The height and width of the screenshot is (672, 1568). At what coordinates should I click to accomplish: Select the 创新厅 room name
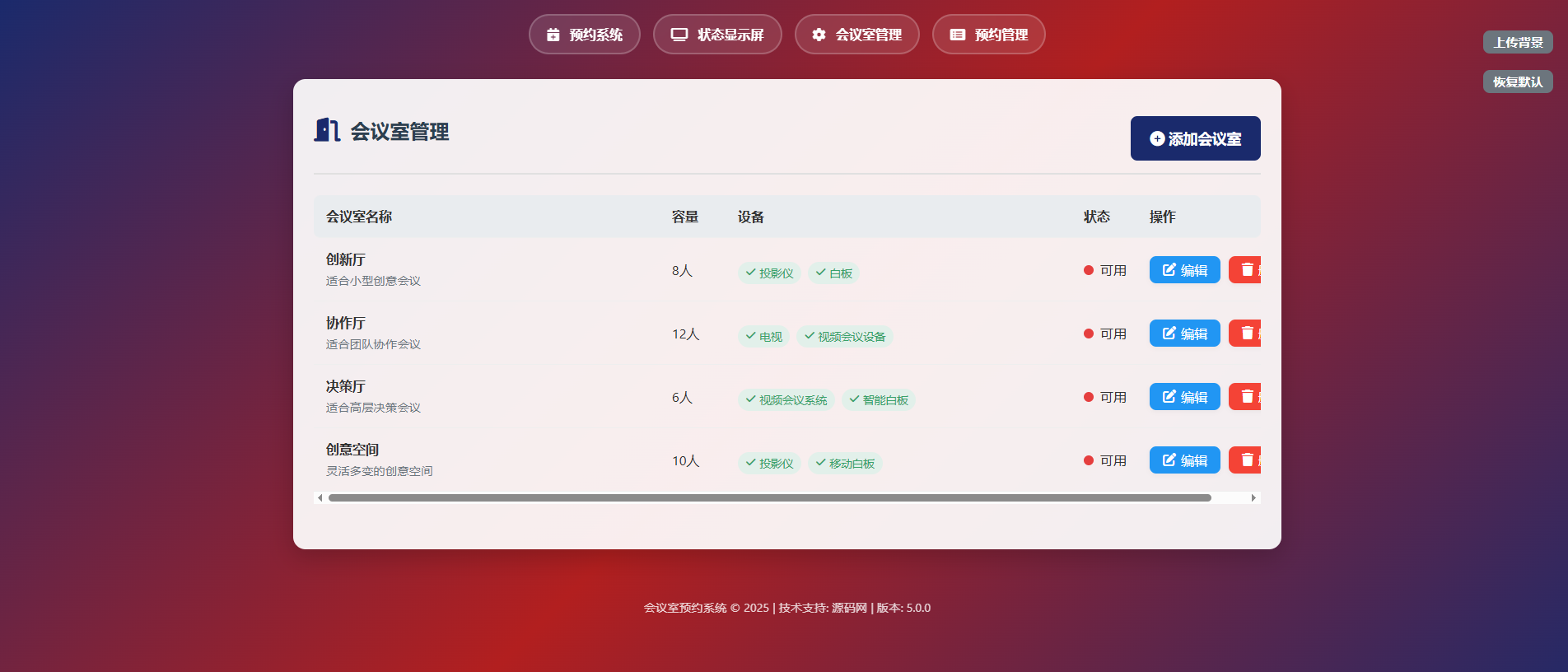346,259
